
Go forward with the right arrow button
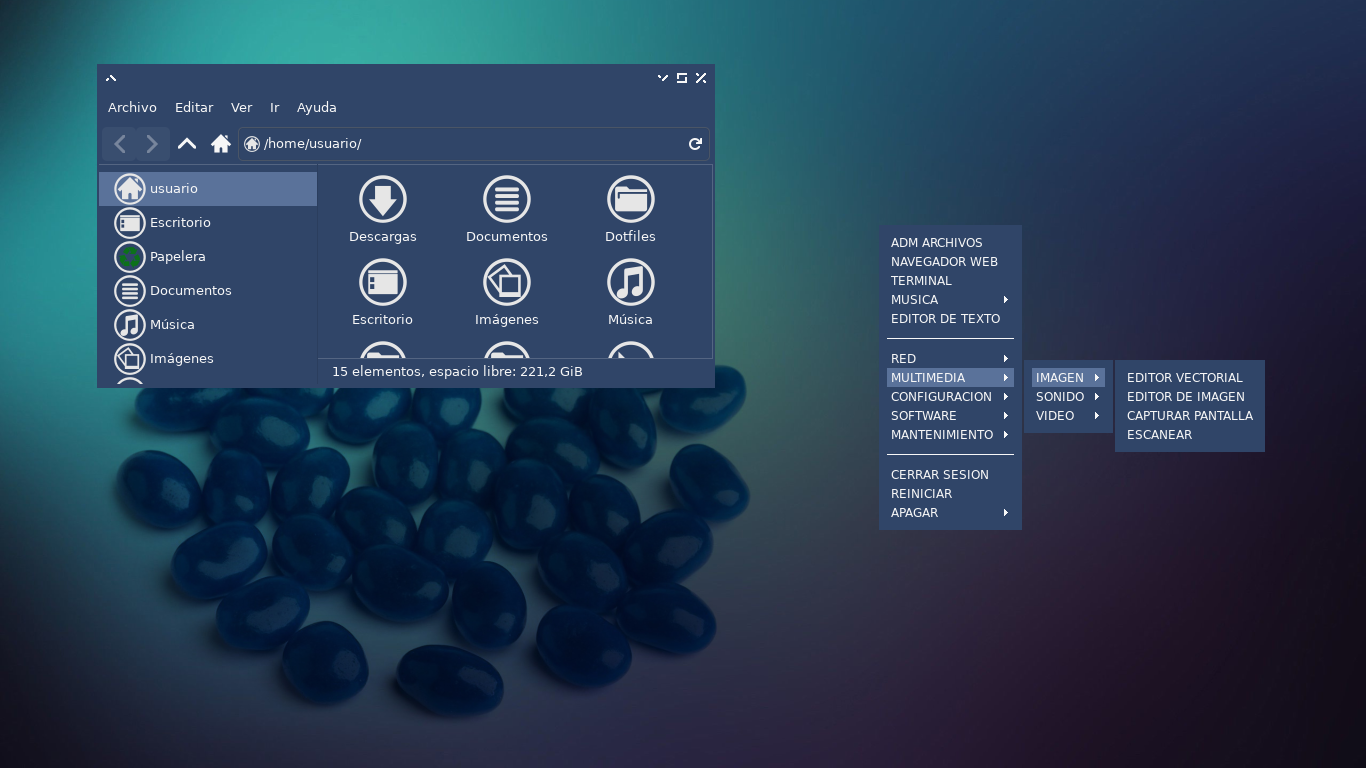(x=152, y=144)
